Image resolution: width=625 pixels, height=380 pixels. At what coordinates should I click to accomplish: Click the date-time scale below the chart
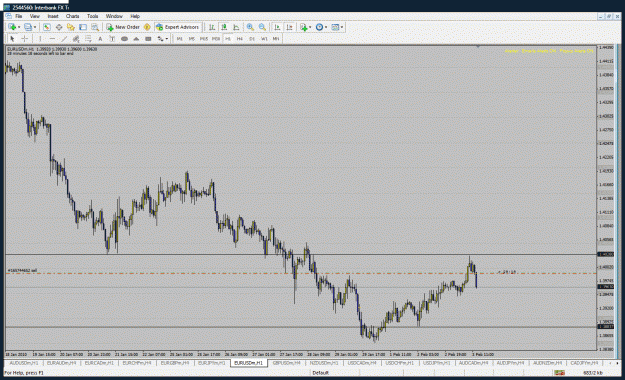tap(301, 354)
